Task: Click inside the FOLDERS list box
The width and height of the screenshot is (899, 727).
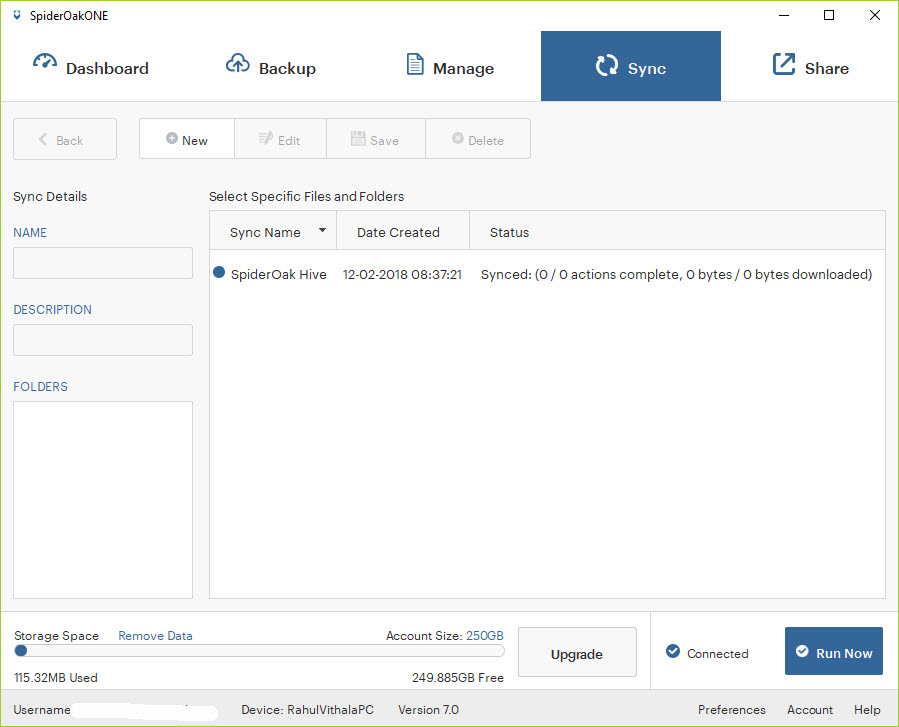Action: click(x=103, y=500)
